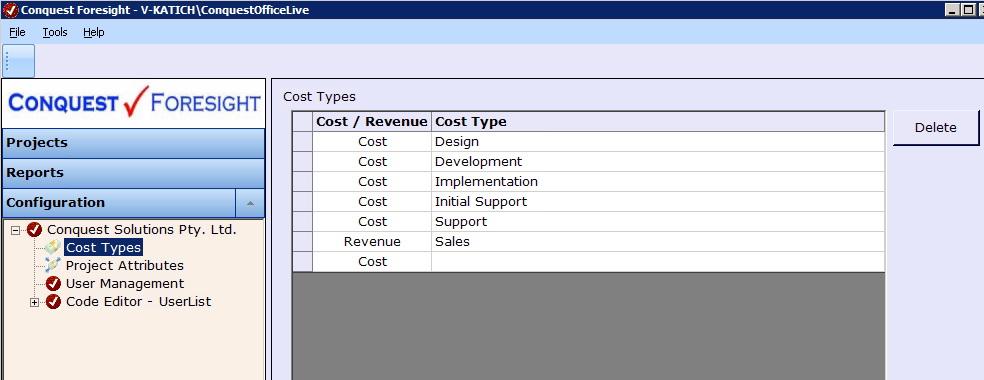Click the empty Cost Type cell in last row
The width and height of the screenshot is (984, 380).
coord(658,261)
